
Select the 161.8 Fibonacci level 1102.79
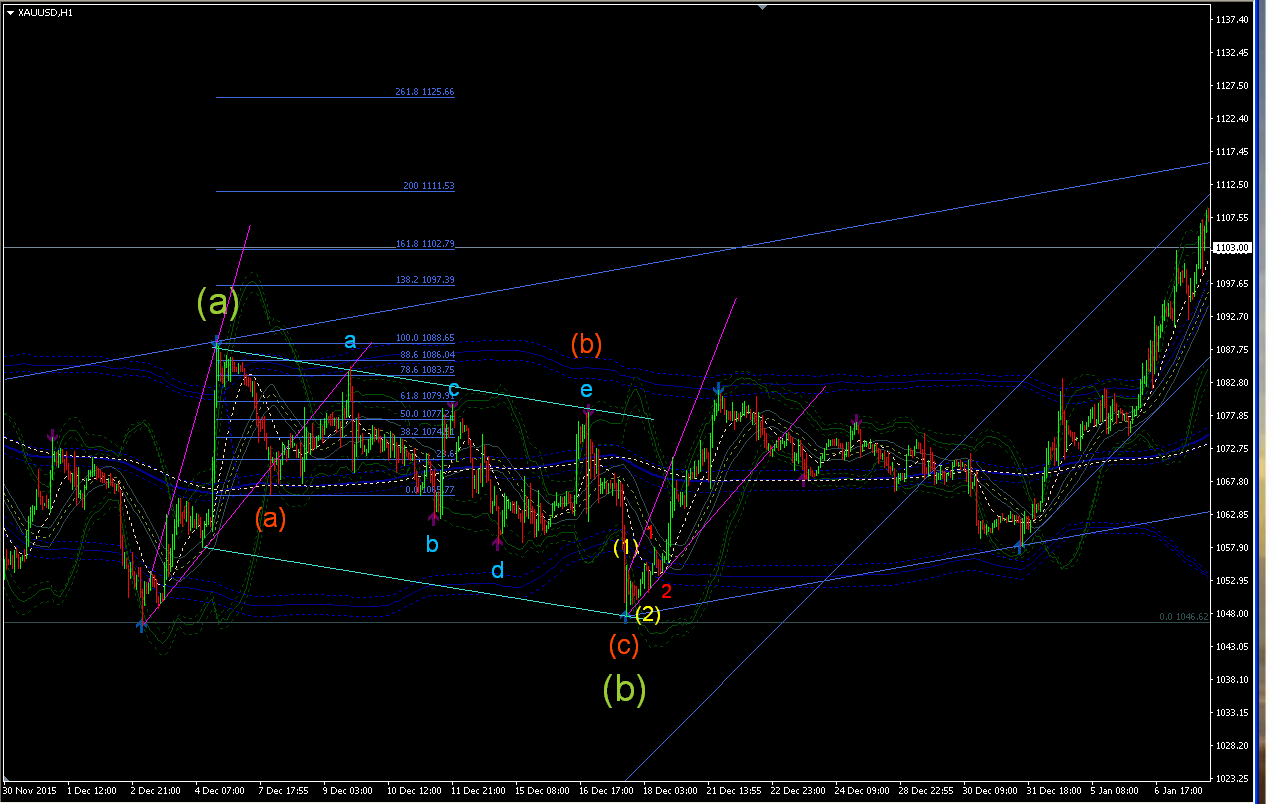424,244
